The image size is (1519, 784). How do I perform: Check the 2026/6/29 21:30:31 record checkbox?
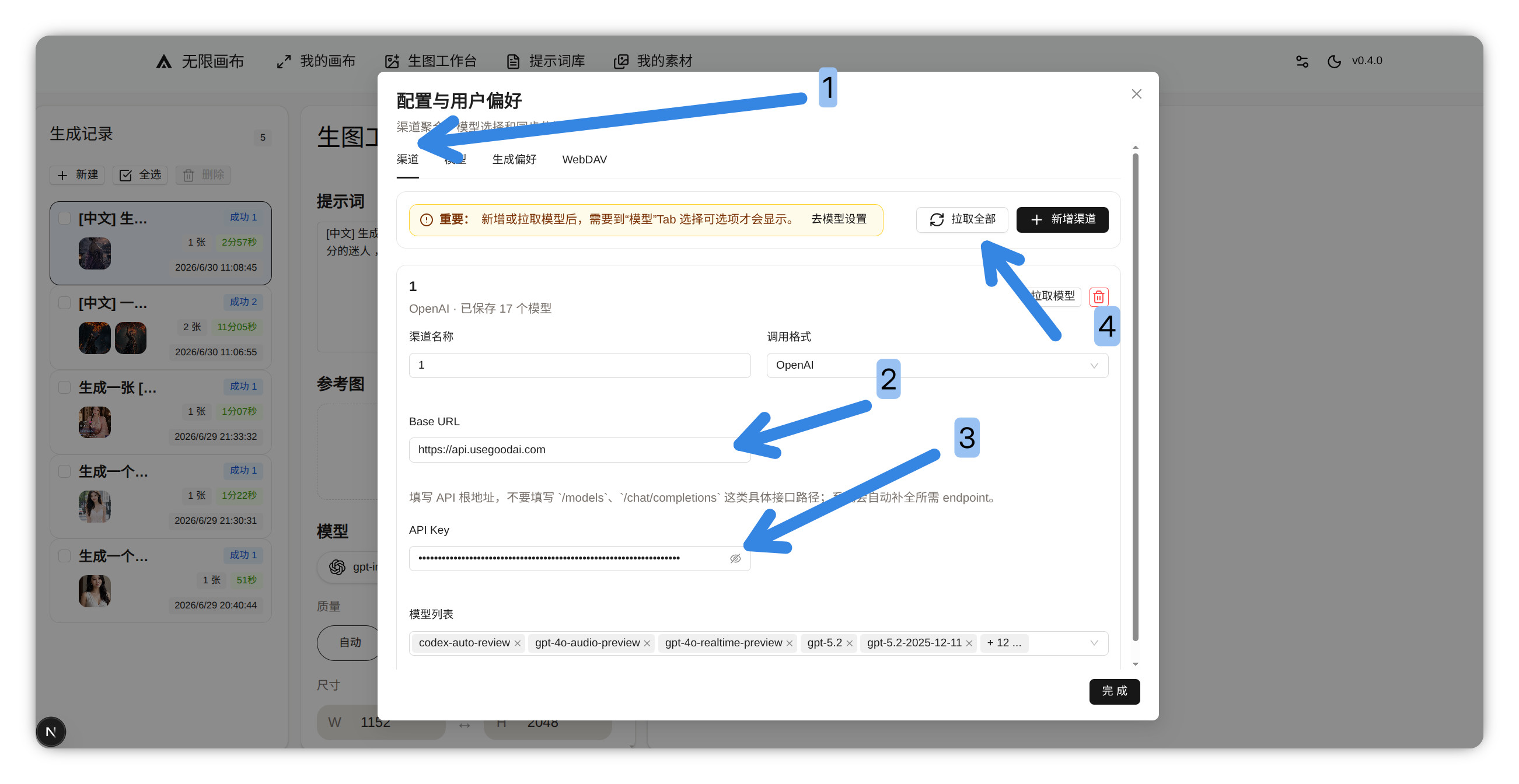point(65,471)
